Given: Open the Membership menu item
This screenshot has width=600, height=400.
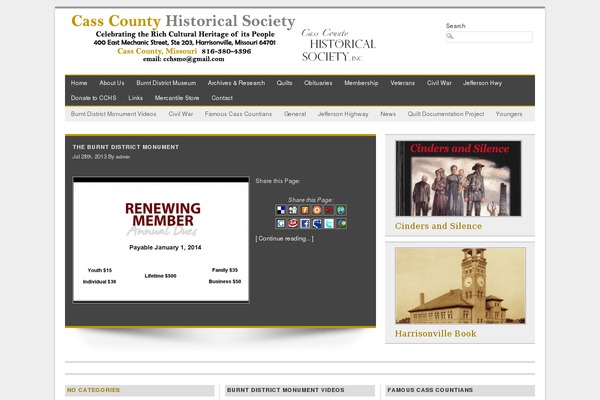Looking at the screenshot, I should click(x=361, y=83).
